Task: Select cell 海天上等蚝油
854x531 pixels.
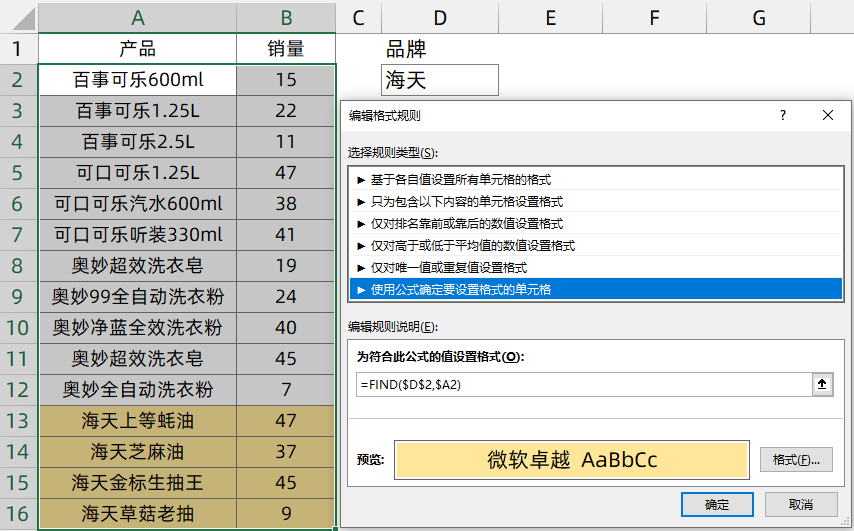Action: pos(137,421)
